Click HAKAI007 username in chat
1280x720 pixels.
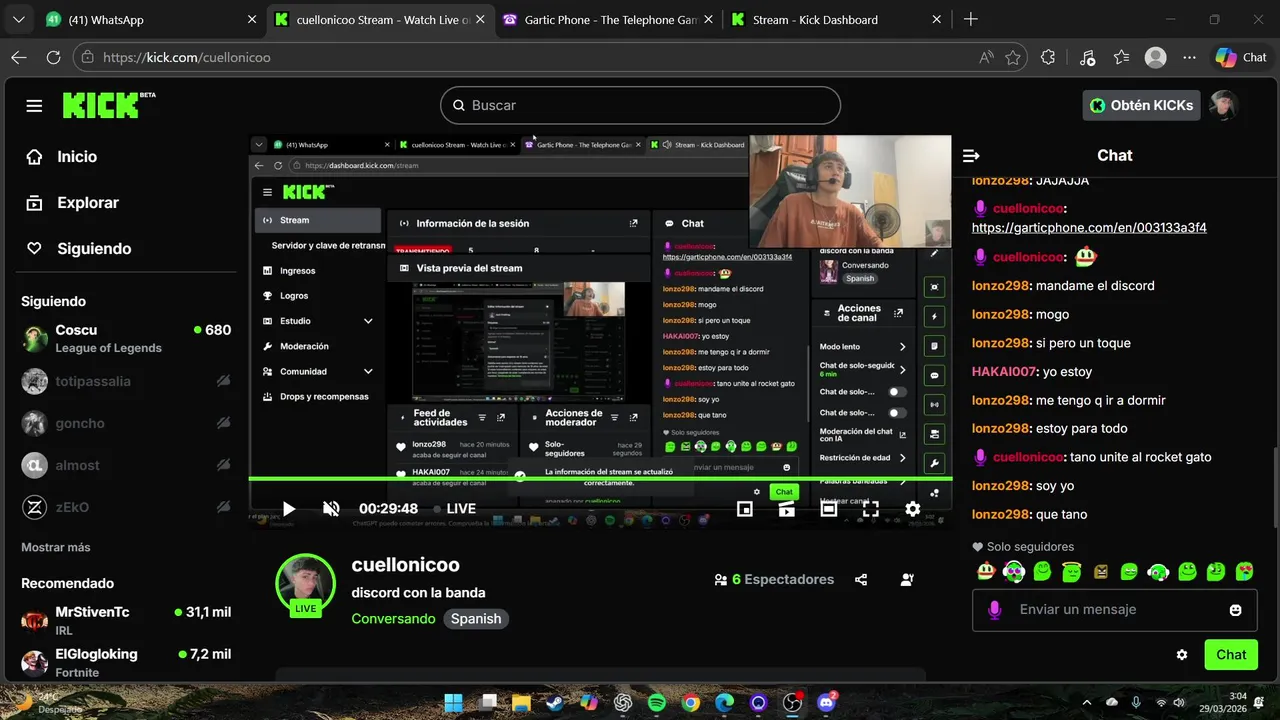1003,371
